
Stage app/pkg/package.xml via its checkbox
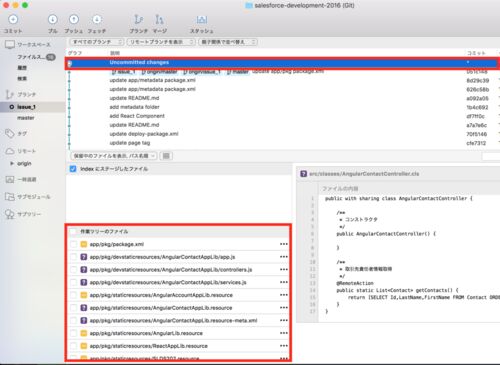click(x=73, y=244)
